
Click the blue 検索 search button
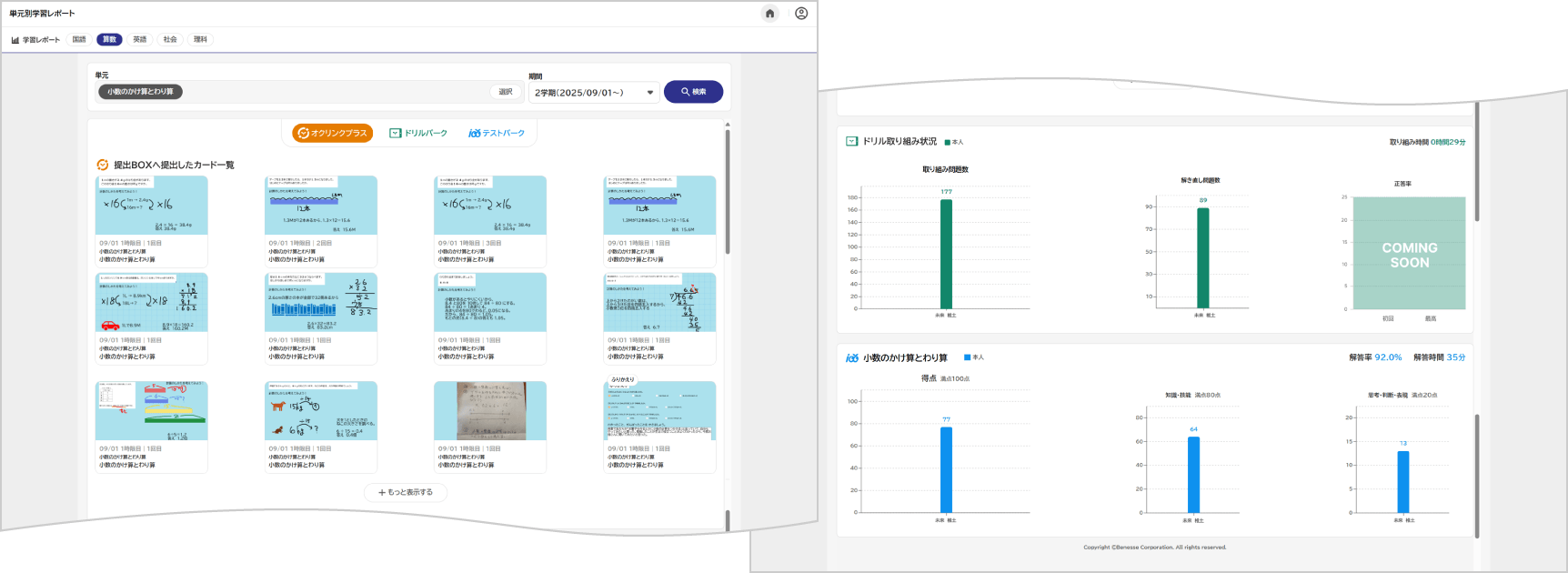693,92
